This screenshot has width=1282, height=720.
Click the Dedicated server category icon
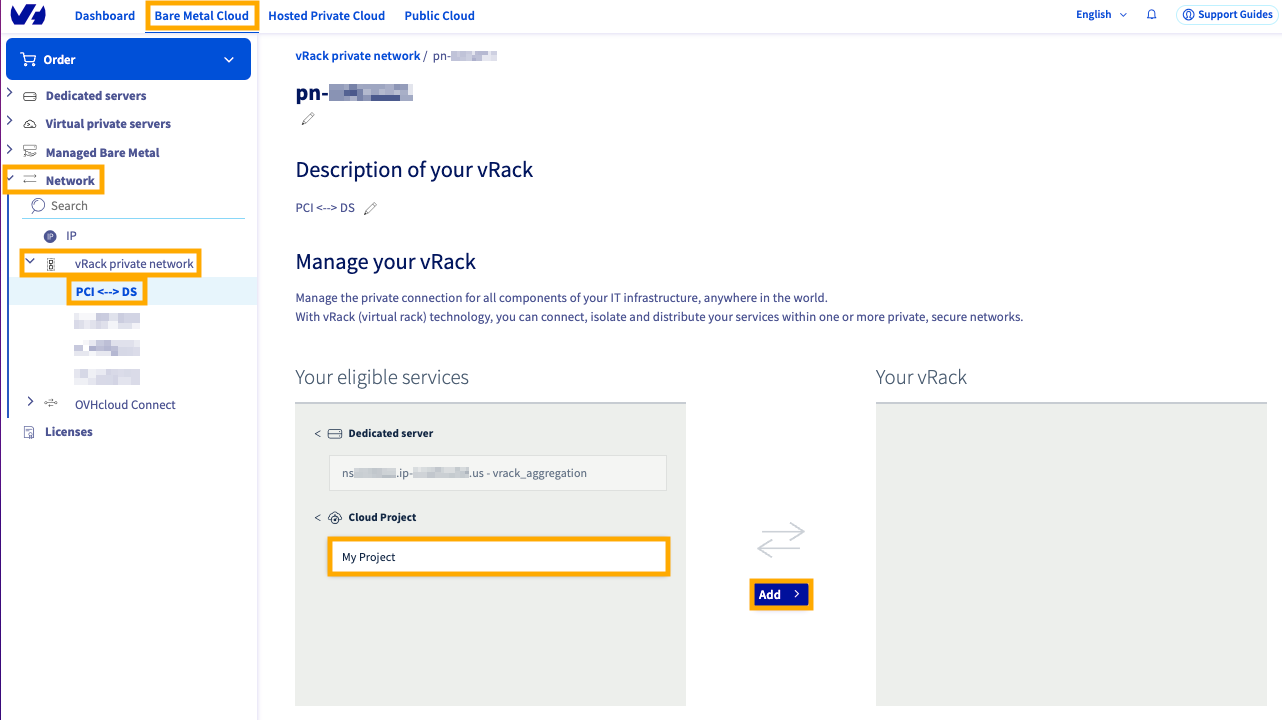click(335, 434)
